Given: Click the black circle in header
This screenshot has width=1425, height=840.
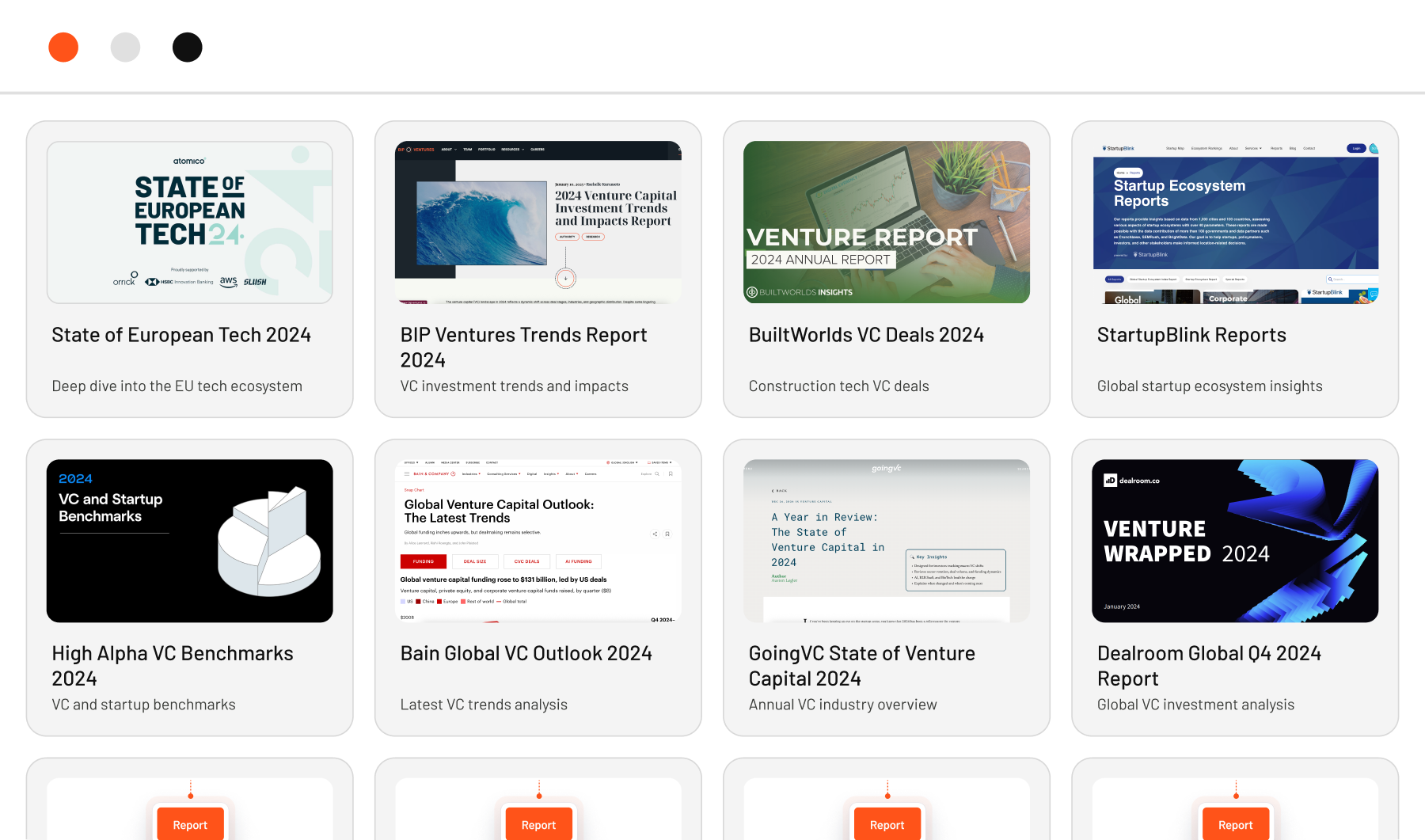Looking at the screenshot, I should [x=188, y=48].
